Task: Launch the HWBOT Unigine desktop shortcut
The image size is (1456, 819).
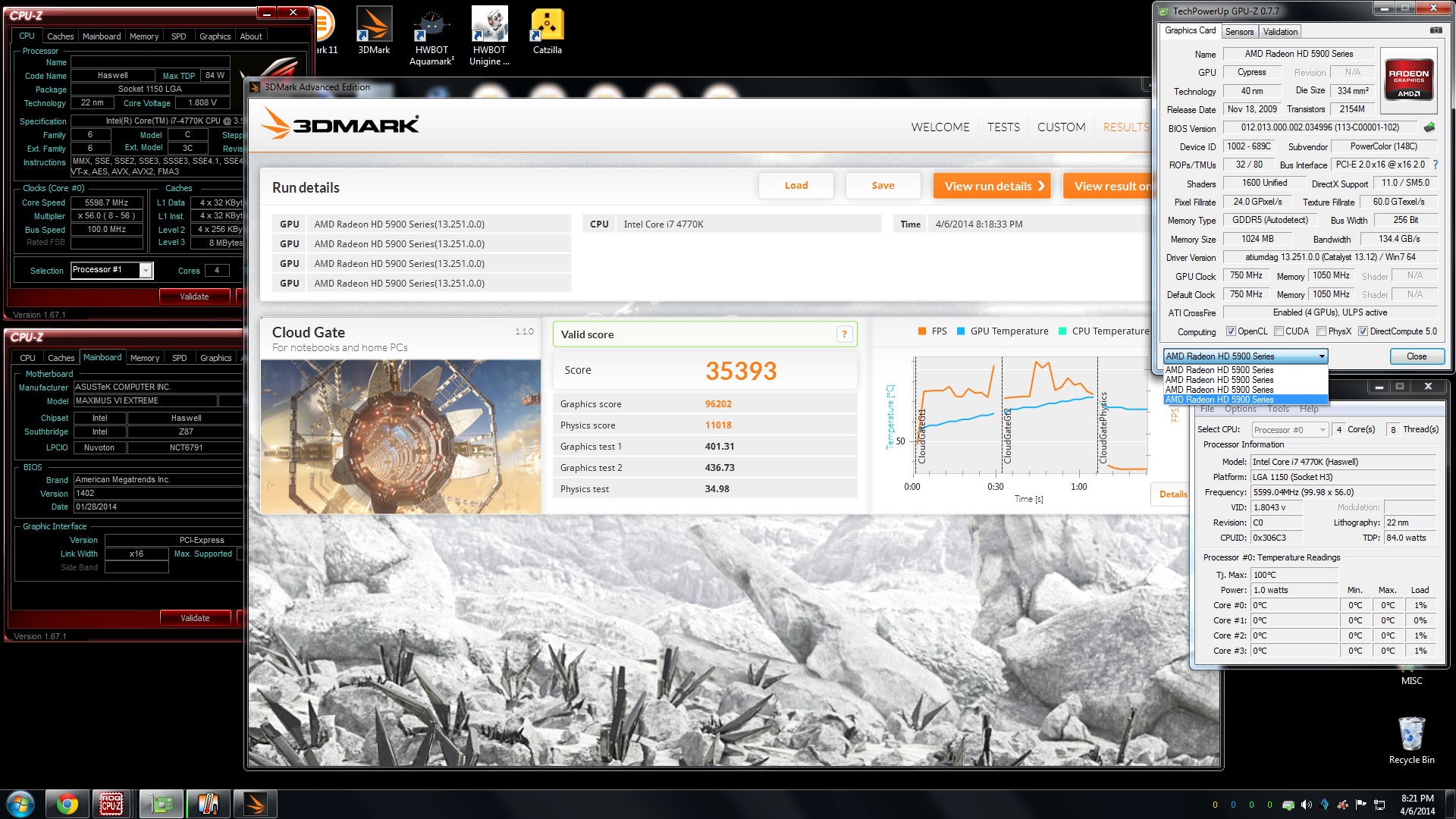Action: (x=489, y=36)
